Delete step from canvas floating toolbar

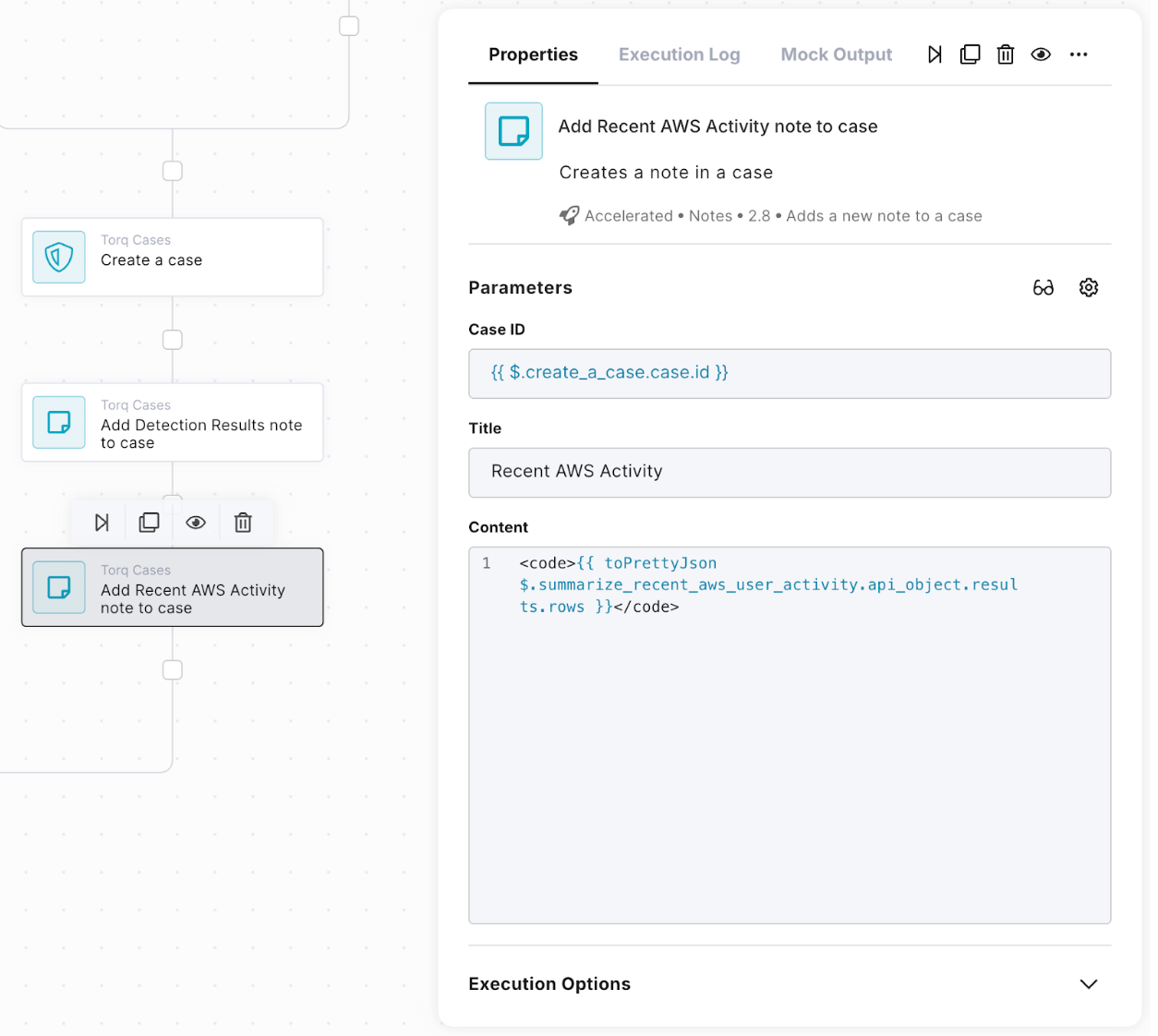(x=243, y=523)
